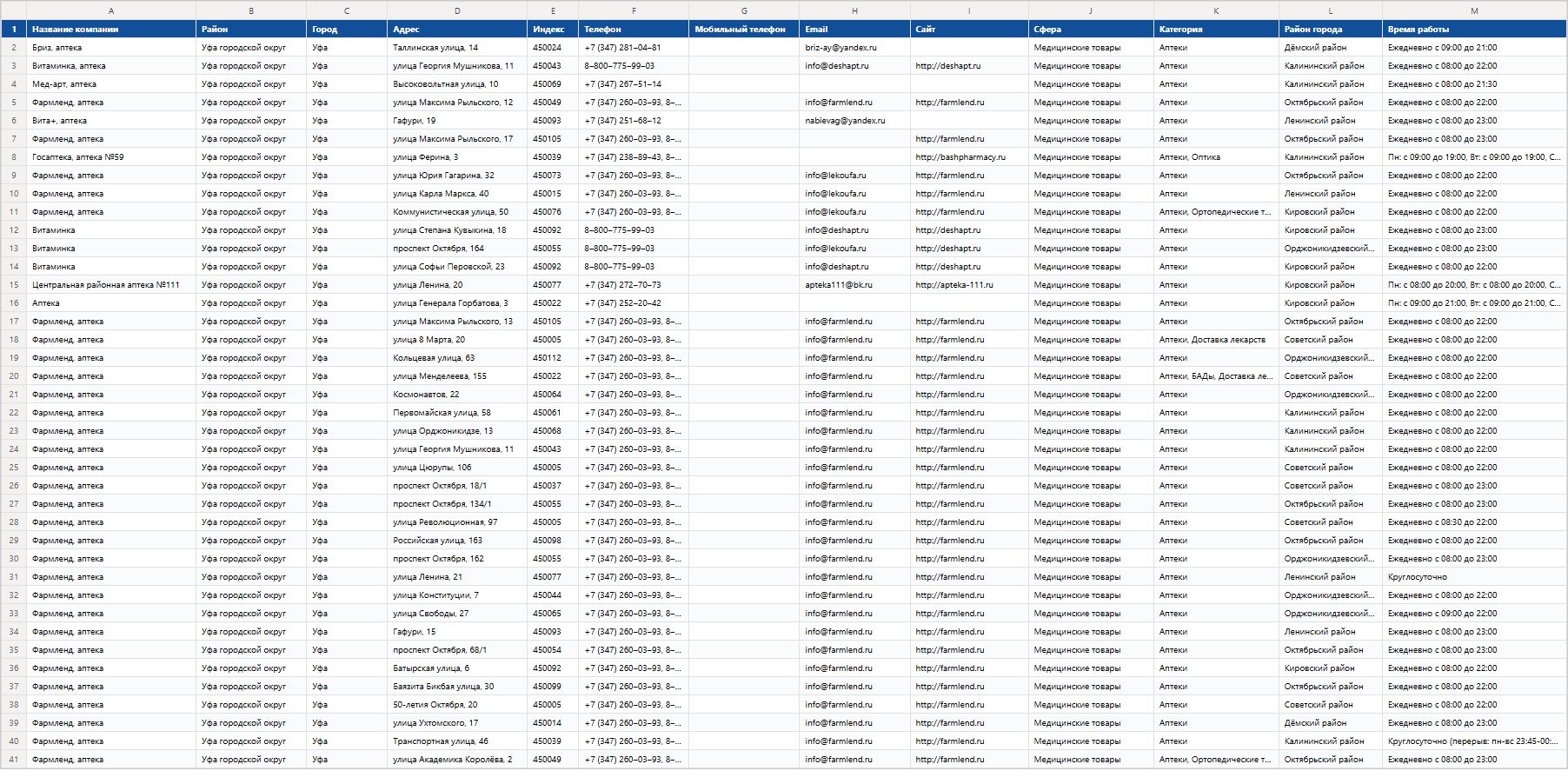Click the address "улица Карла Маркса, 40"
The width and height of the screenshot is (1568, 784).
(x=457, y=194)
